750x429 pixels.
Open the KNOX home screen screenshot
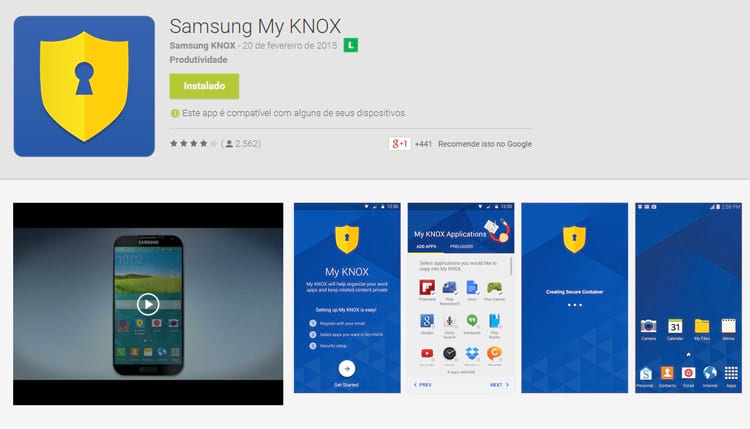[688, 298]
